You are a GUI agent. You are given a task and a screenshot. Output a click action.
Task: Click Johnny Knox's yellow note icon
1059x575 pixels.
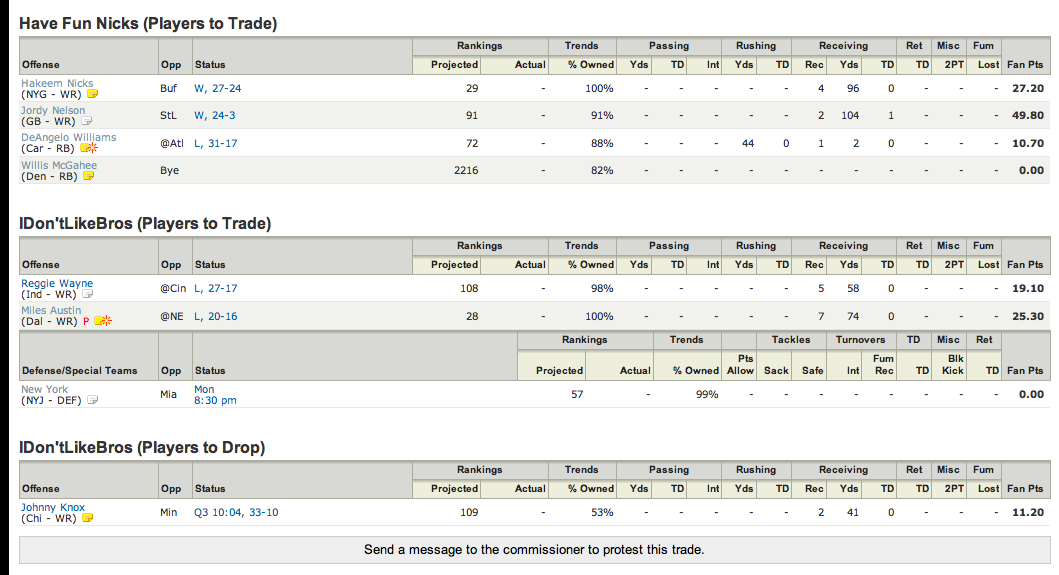click(87, 518)
